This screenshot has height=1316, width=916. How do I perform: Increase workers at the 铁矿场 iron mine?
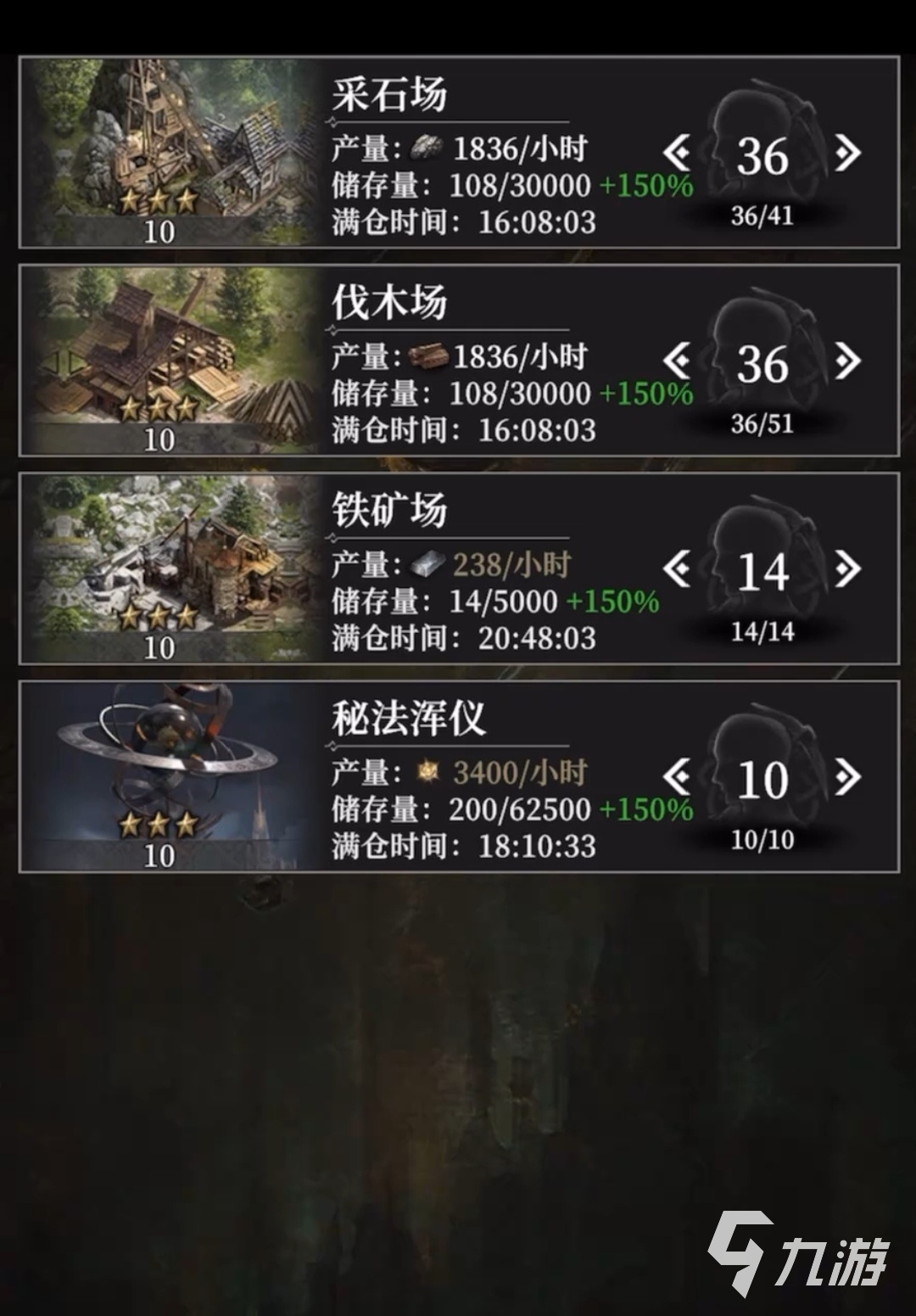[847, 569]
